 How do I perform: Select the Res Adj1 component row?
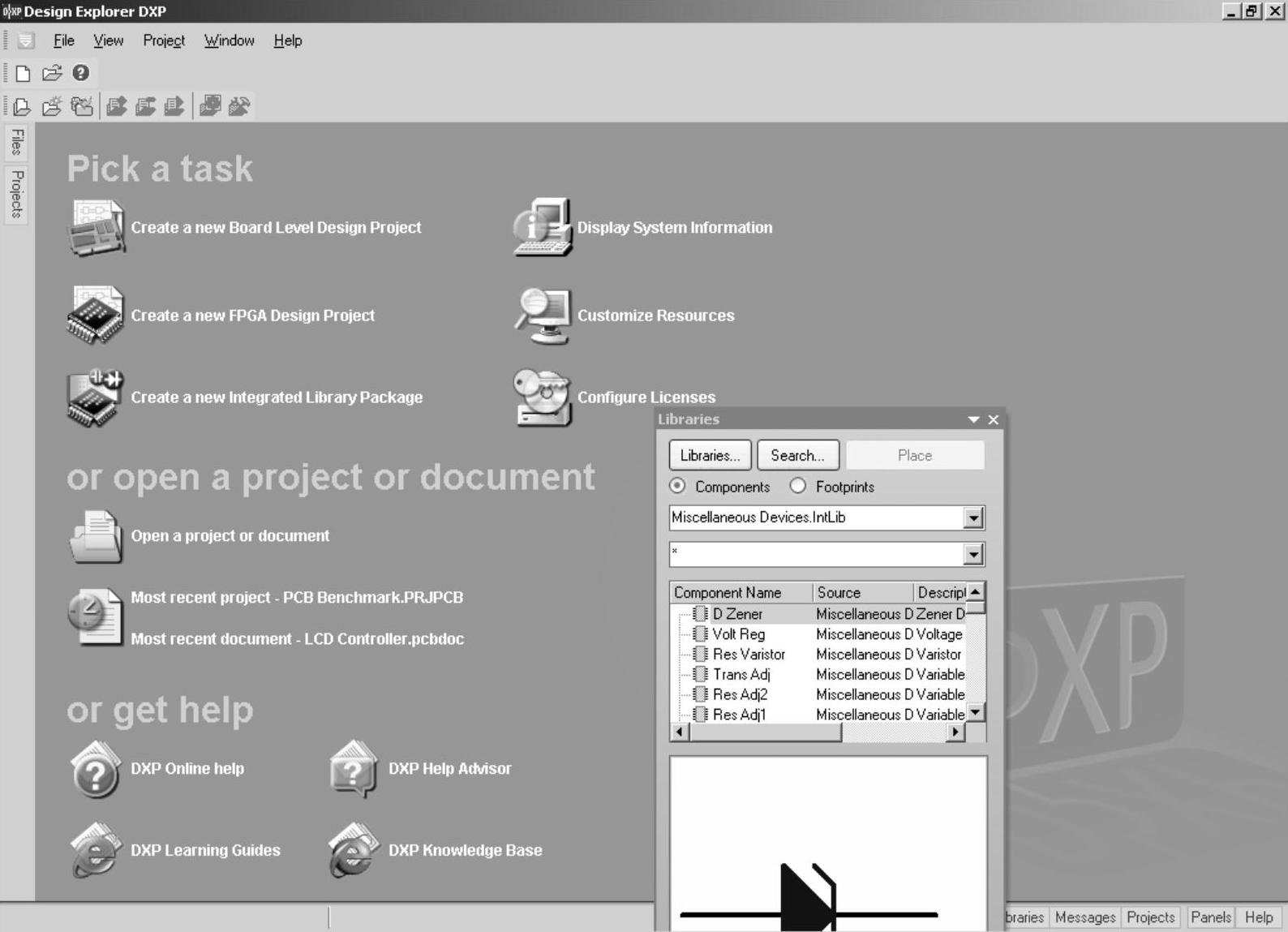819,714
